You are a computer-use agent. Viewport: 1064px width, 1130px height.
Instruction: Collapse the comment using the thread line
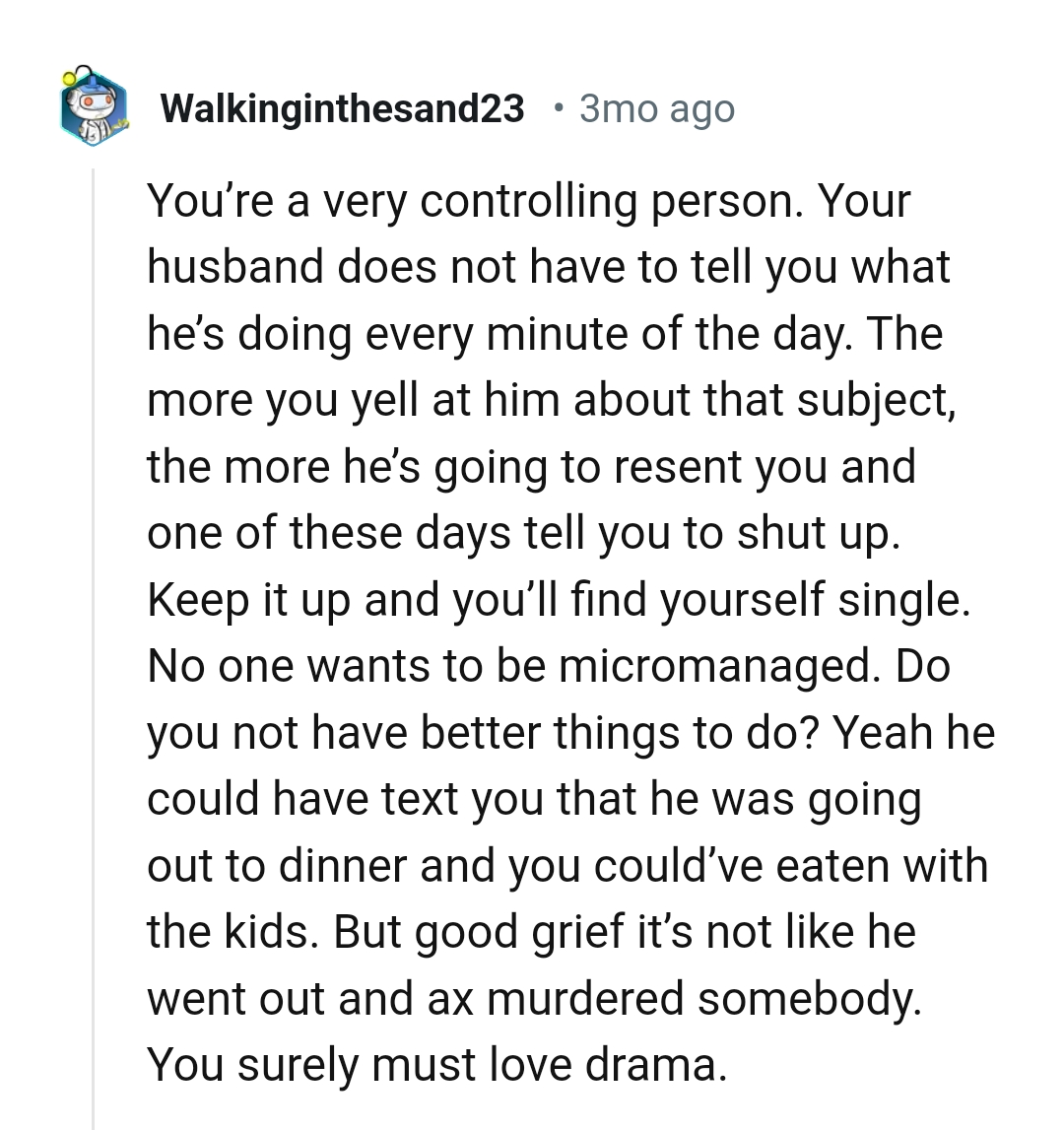tap(93, 640)
